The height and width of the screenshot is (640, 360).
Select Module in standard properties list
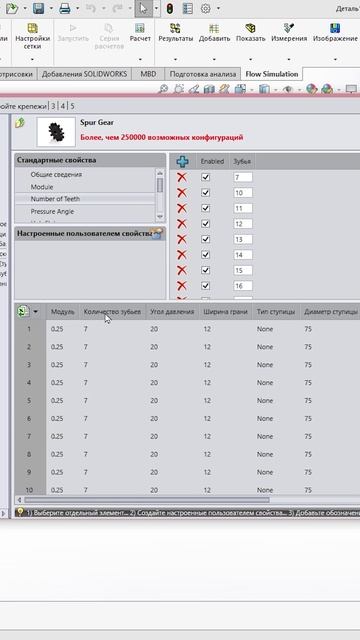(42, 187)
